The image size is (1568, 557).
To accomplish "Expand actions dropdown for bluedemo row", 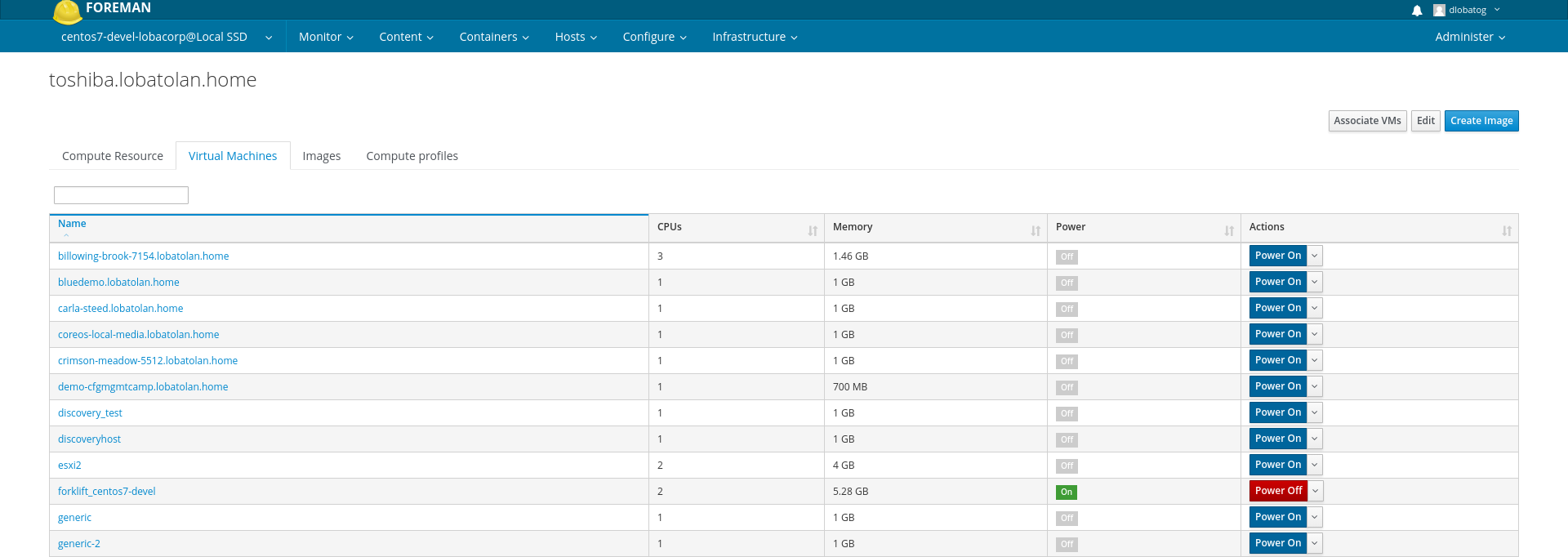I will tap(1315, 282).
